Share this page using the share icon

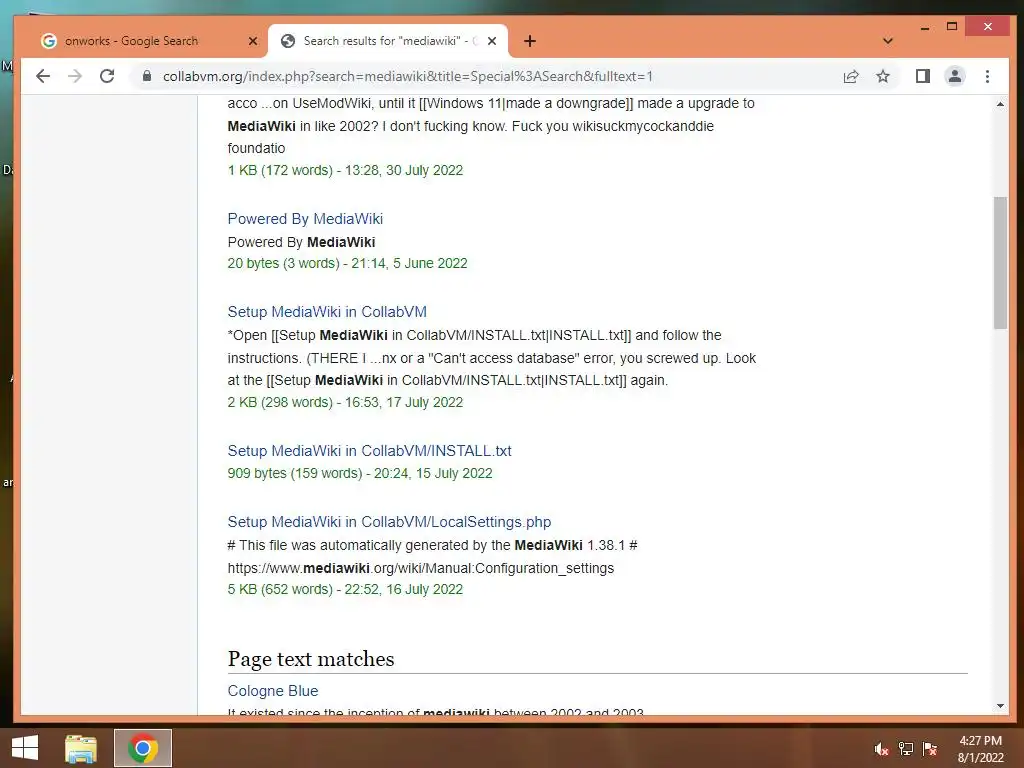(851, 76)
